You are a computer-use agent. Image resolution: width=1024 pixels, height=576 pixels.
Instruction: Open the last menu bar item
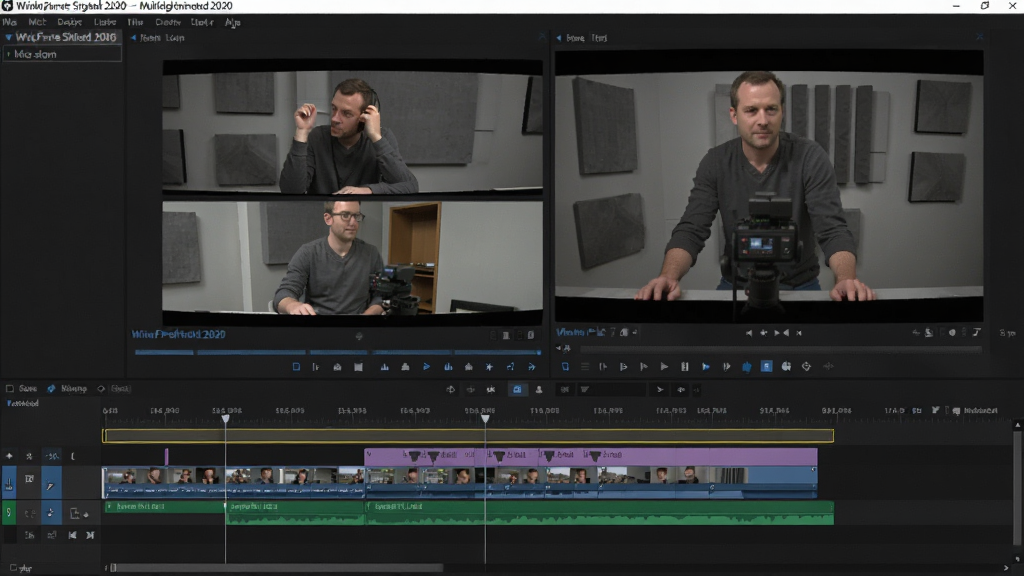pos(232,22)
